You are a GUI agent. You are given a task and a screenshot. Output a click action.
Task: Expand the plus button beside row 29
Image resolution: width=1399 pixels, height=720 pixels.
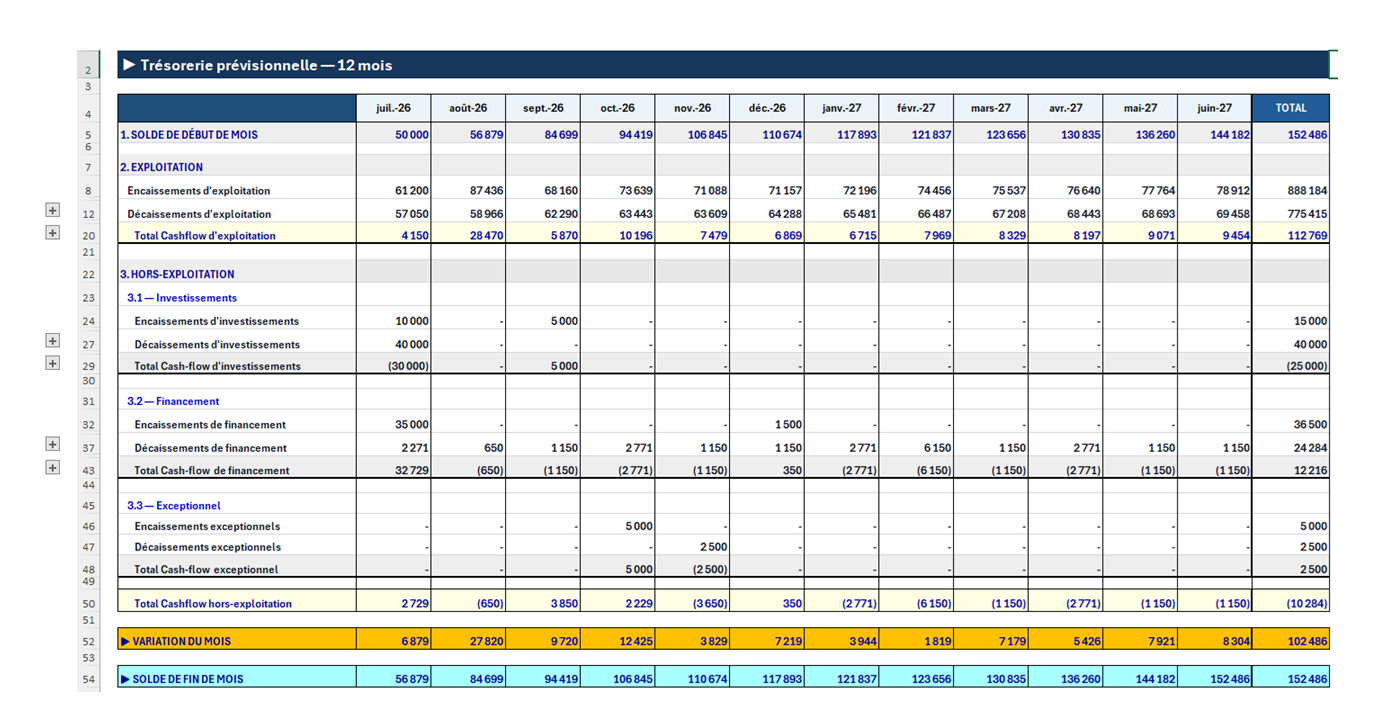coord(53,363)
